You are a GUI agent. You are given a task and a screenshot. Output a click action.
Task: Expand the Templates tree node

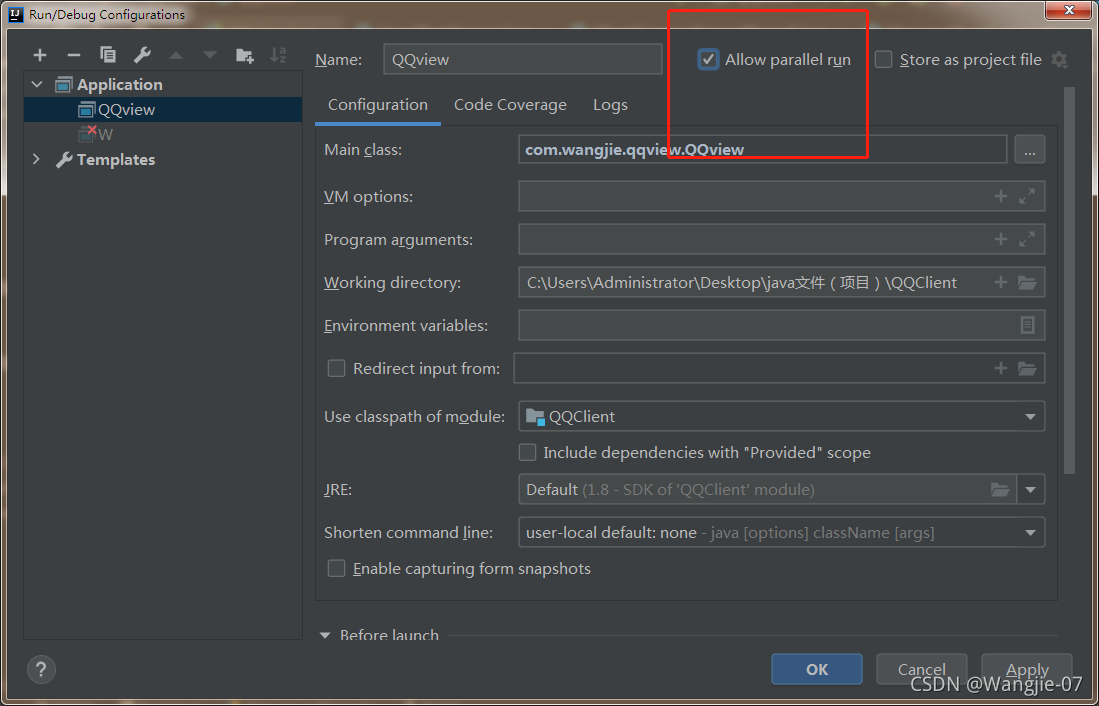coord(36,159)
